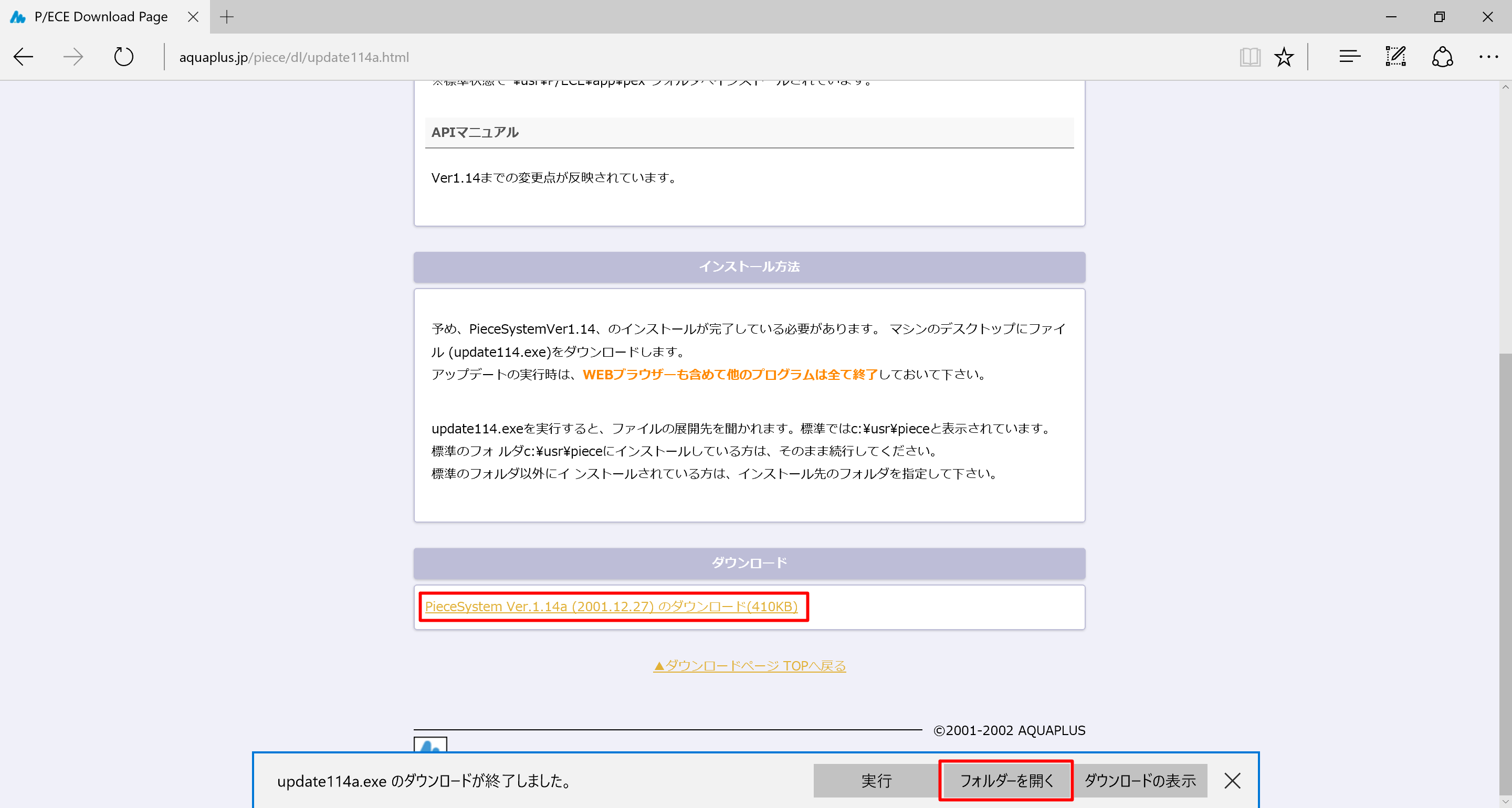Click the Aquaplus logo thumbnail at footer
The image size is (1512, 808).
point(430,745)
